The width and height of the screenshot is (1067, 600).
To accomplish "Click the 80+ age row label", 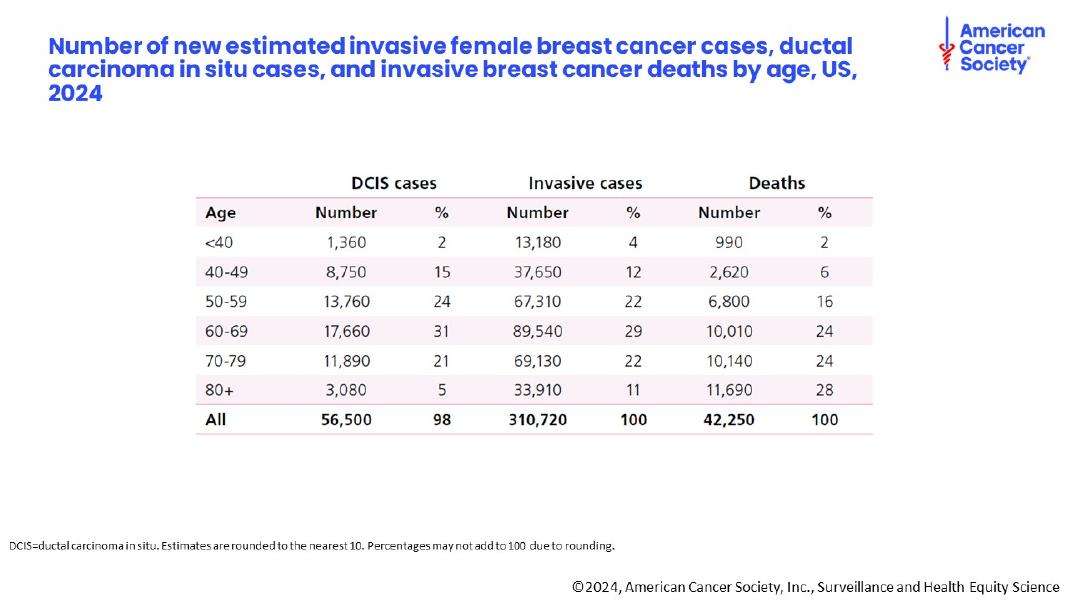I will [219, 390].
